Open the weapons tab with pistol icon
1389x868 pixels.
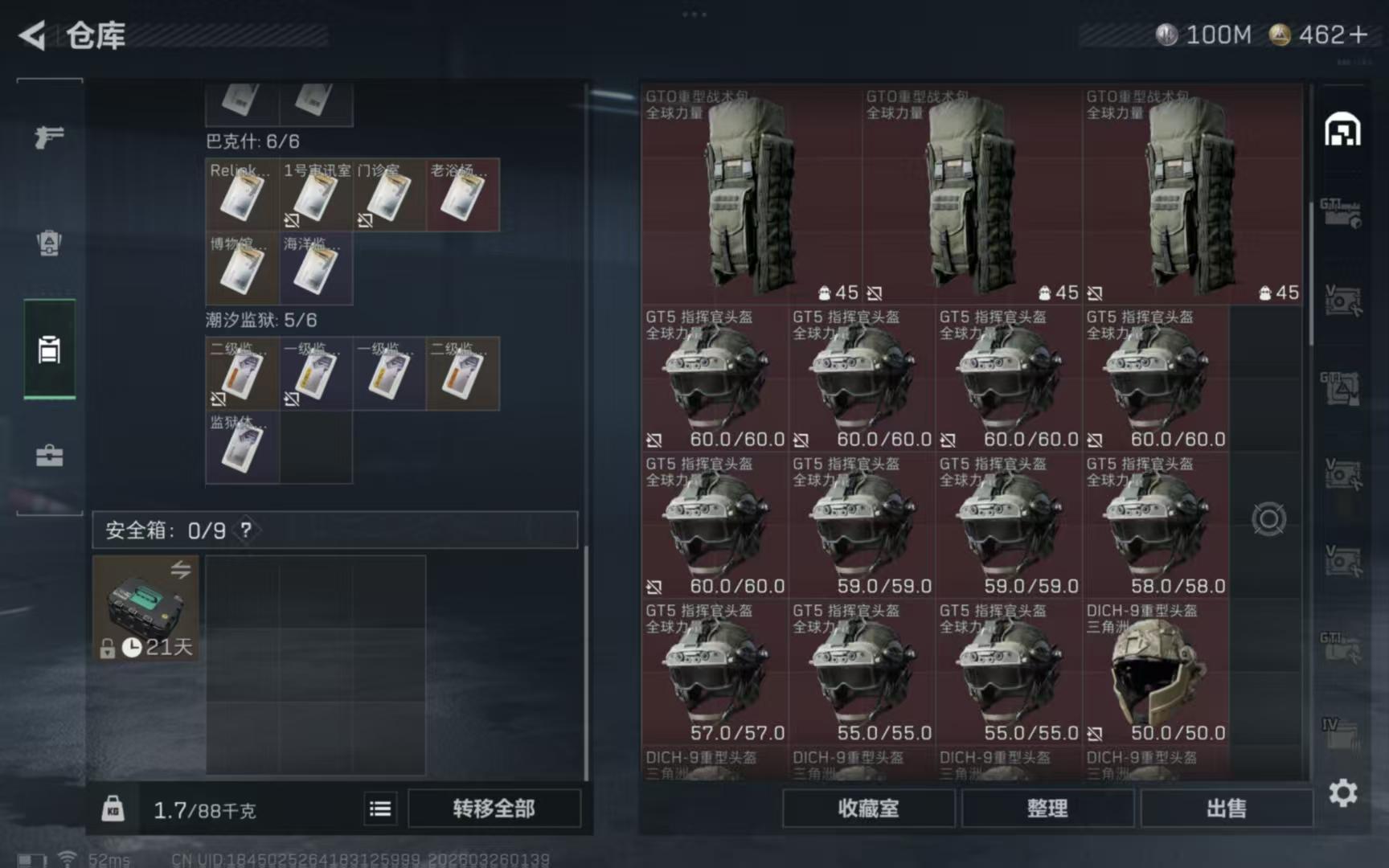[49, 137]
